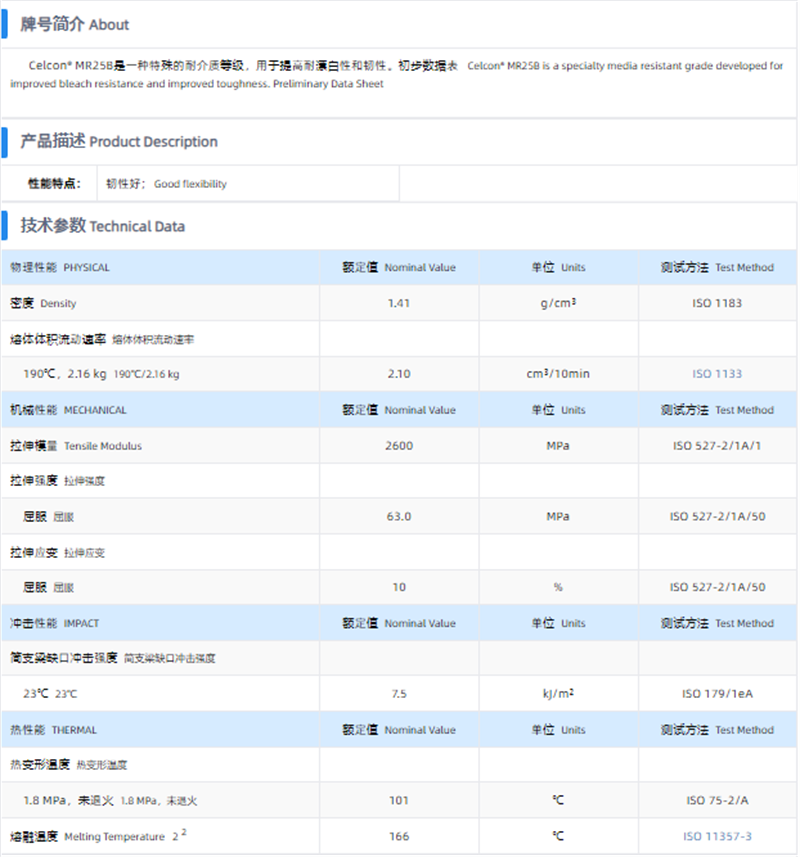Select the 物理性能 PHYSICAL header row label
Image resolution: width=800 pixels, height=857 pixels.
click(x=60, y=268)
